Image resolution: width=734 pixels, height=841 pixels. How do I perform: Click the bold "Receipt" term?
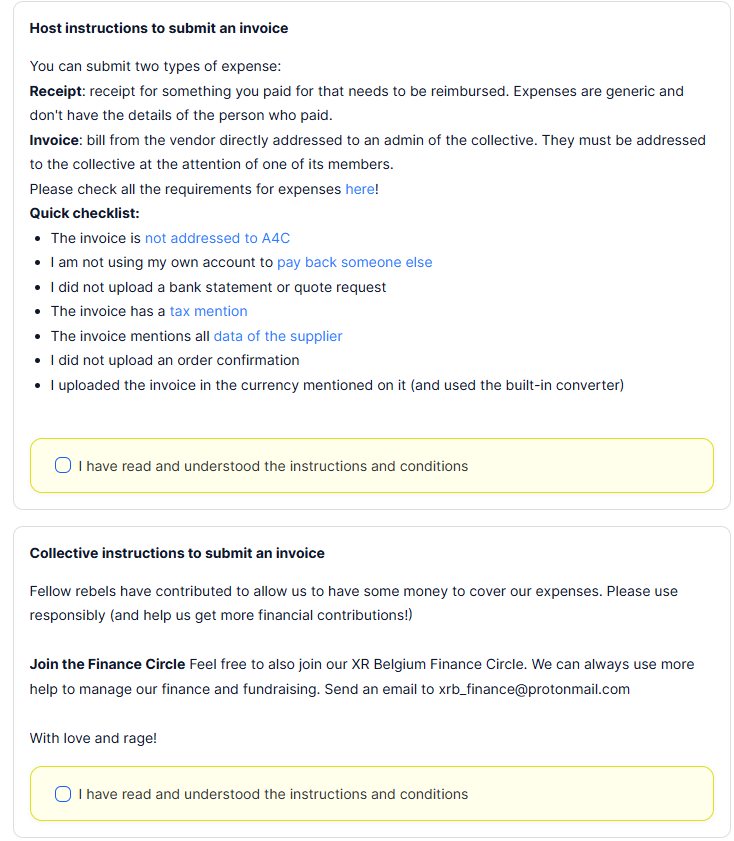pyautogui.click(x=56, y=91)
